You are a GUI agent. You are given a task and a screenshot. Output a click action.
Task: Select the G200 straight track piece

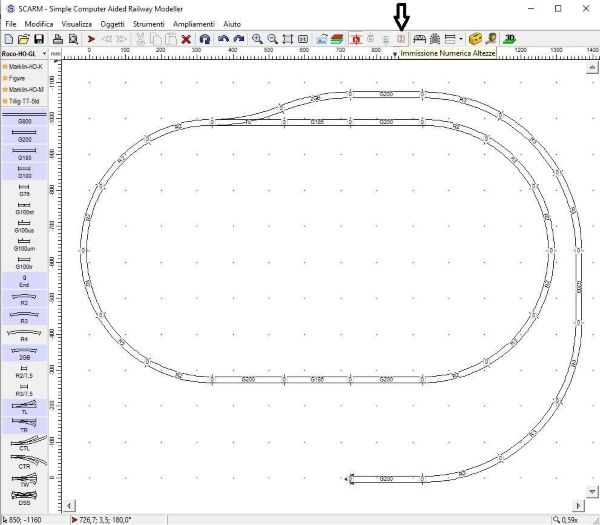[x=24, y=135]
